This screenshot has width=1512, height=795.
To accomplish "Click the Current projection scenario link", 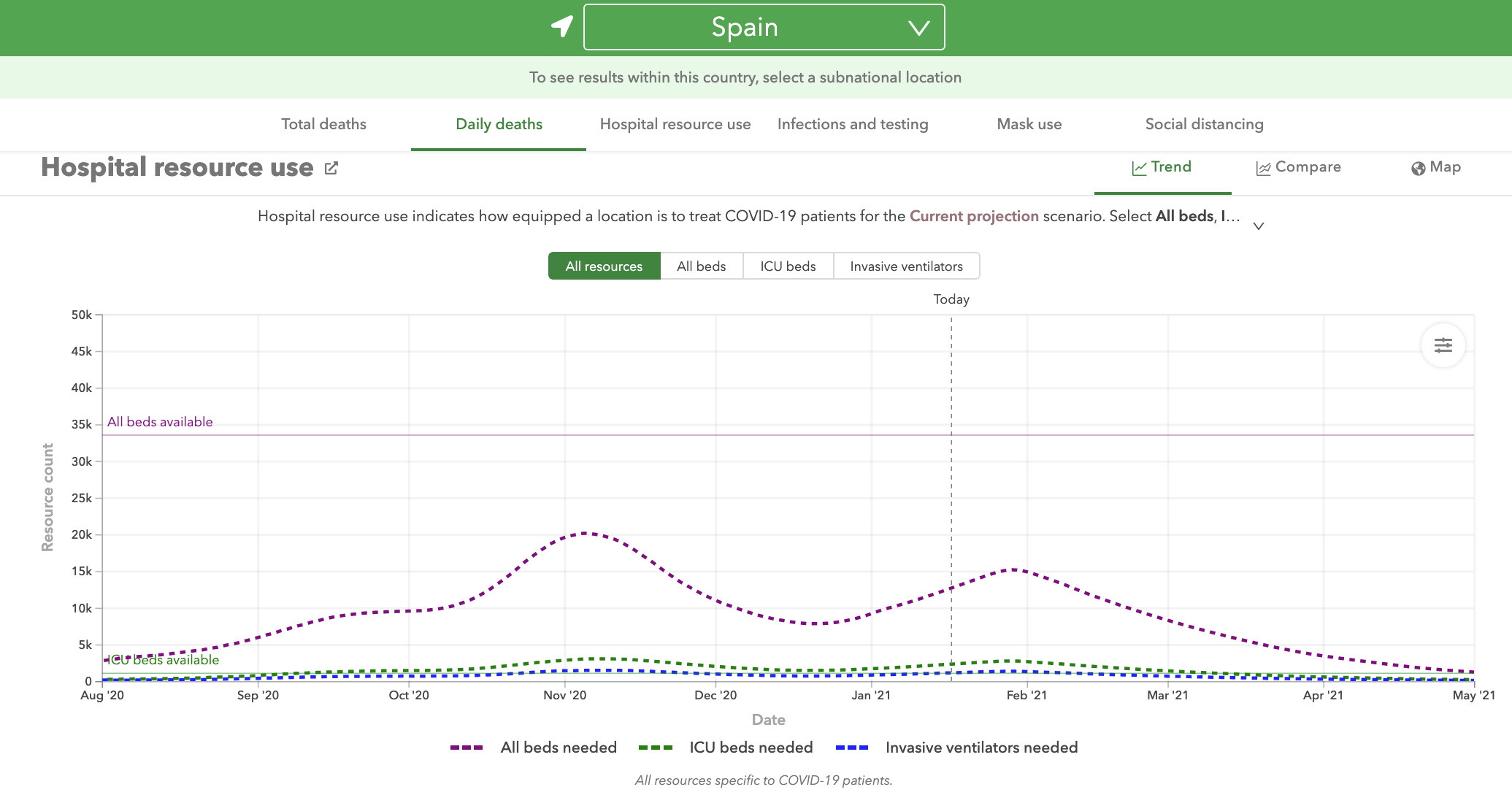I will pyautogui.click(x=974, y=216).
